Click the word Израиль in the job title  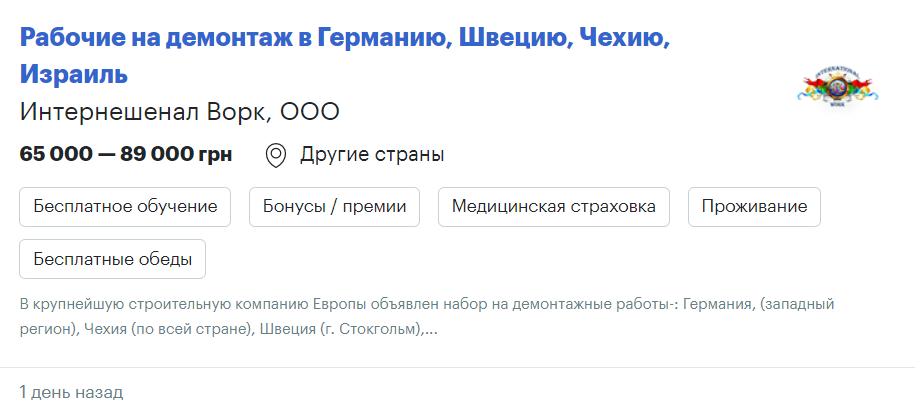pos(74,74)
